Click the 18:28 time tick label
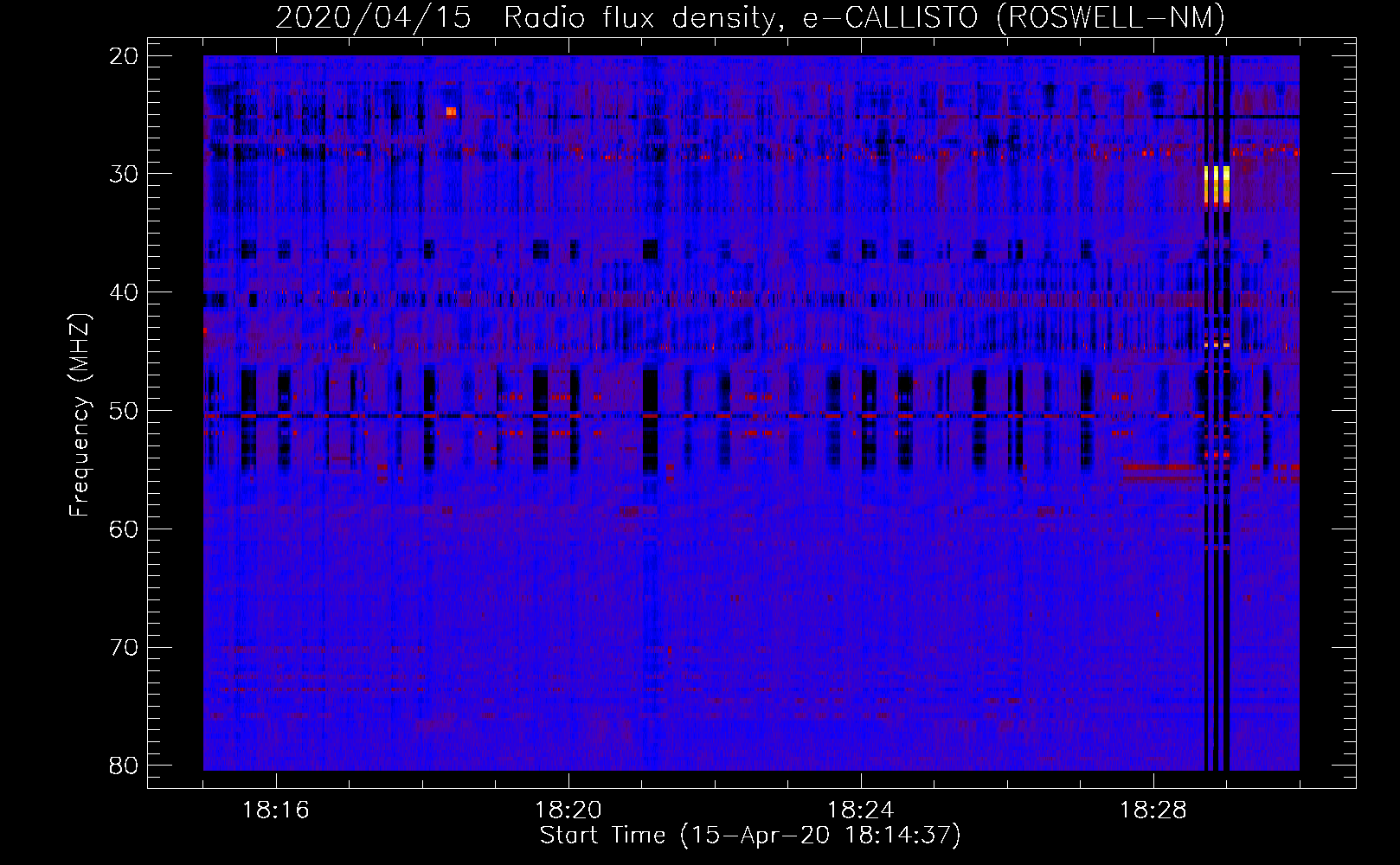The height and width of the screenshot is (865, 1400). coord(1153,811)
